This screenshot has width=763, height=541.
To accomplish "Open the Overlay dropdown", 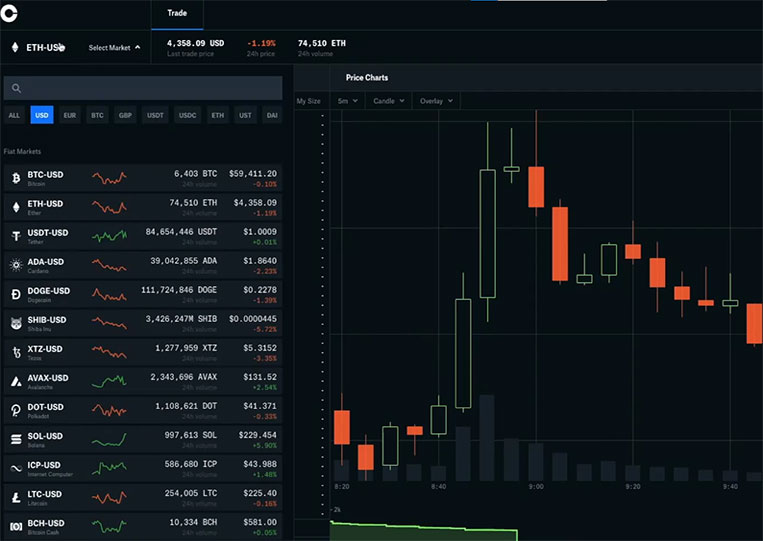I will click(436, 101).
